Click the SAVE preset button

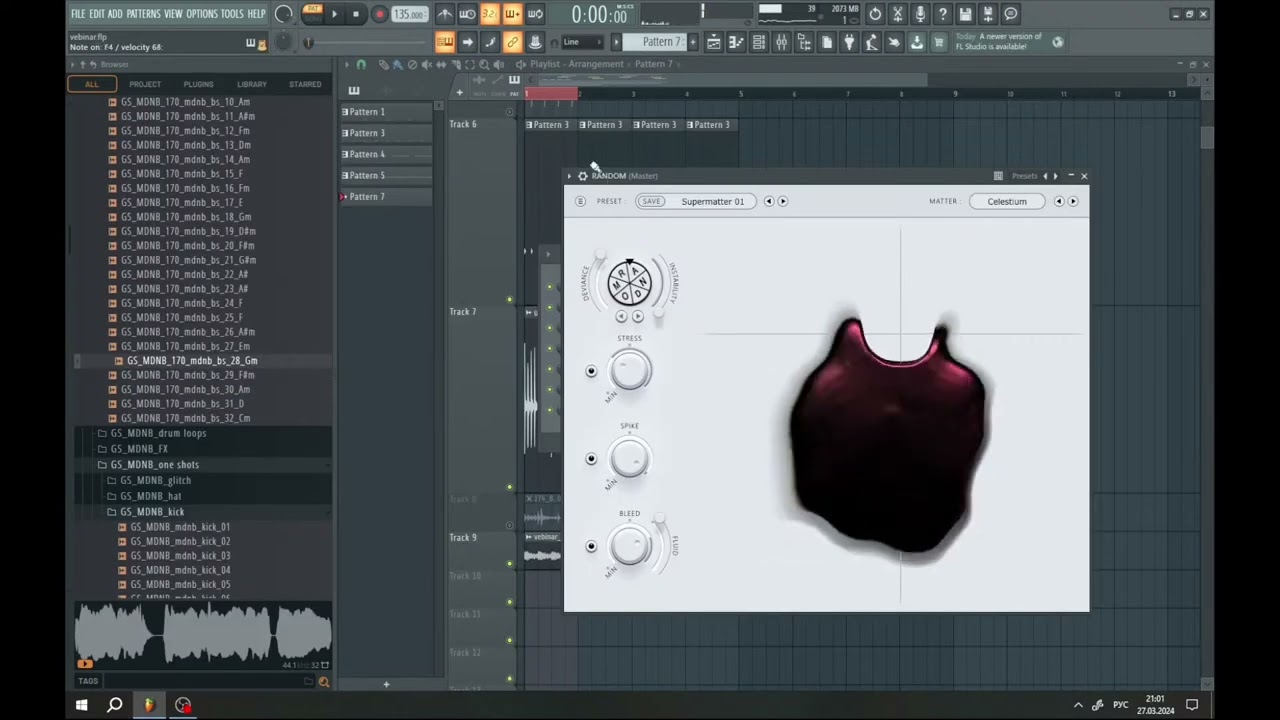(x=651, y=201)
